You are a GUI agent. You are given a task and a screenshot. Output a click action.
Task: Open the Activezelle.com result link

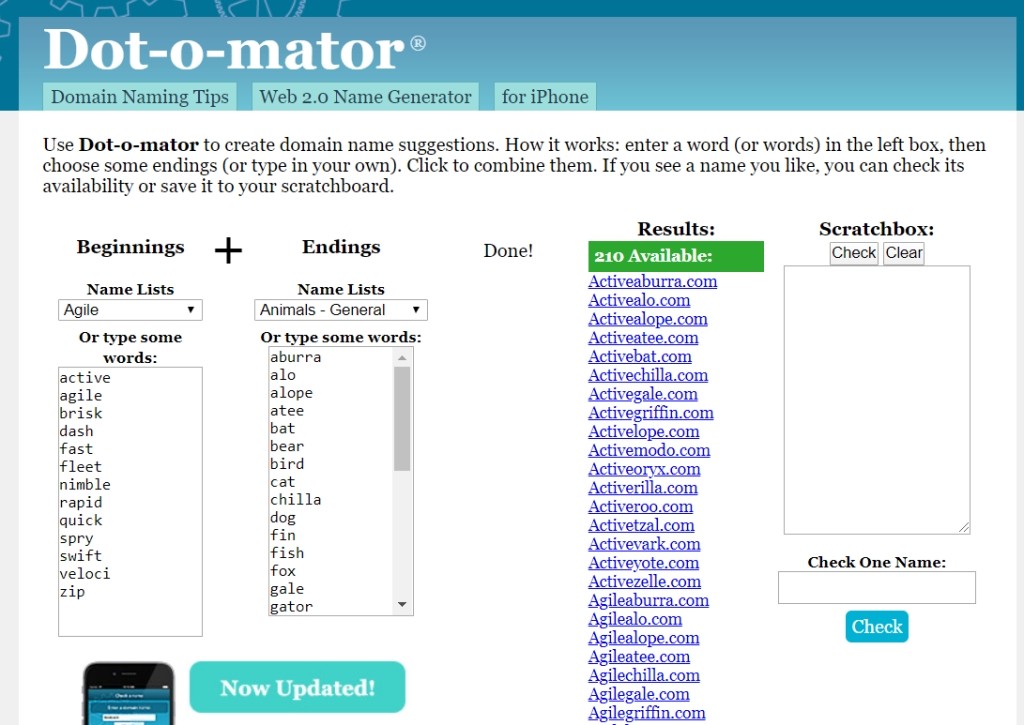[645, 582]
